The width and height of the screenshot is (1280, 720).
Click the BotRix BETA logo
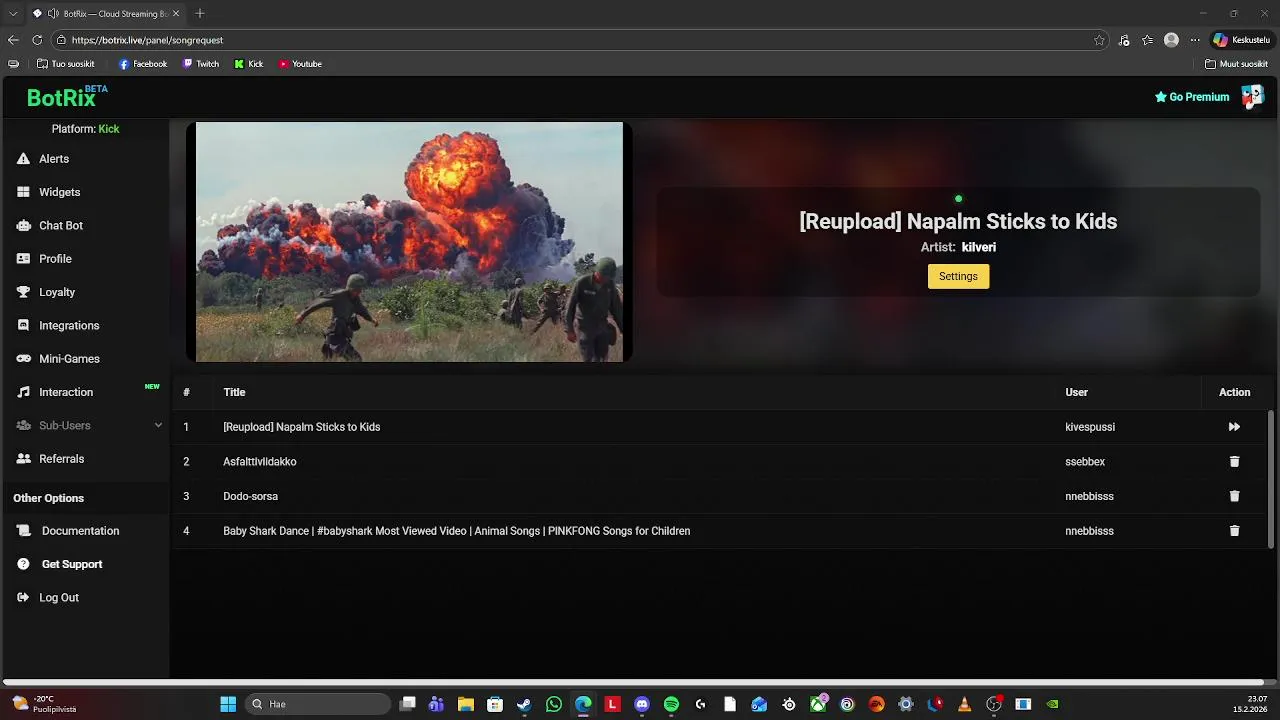pyautogui.click(x=66, y=97)
